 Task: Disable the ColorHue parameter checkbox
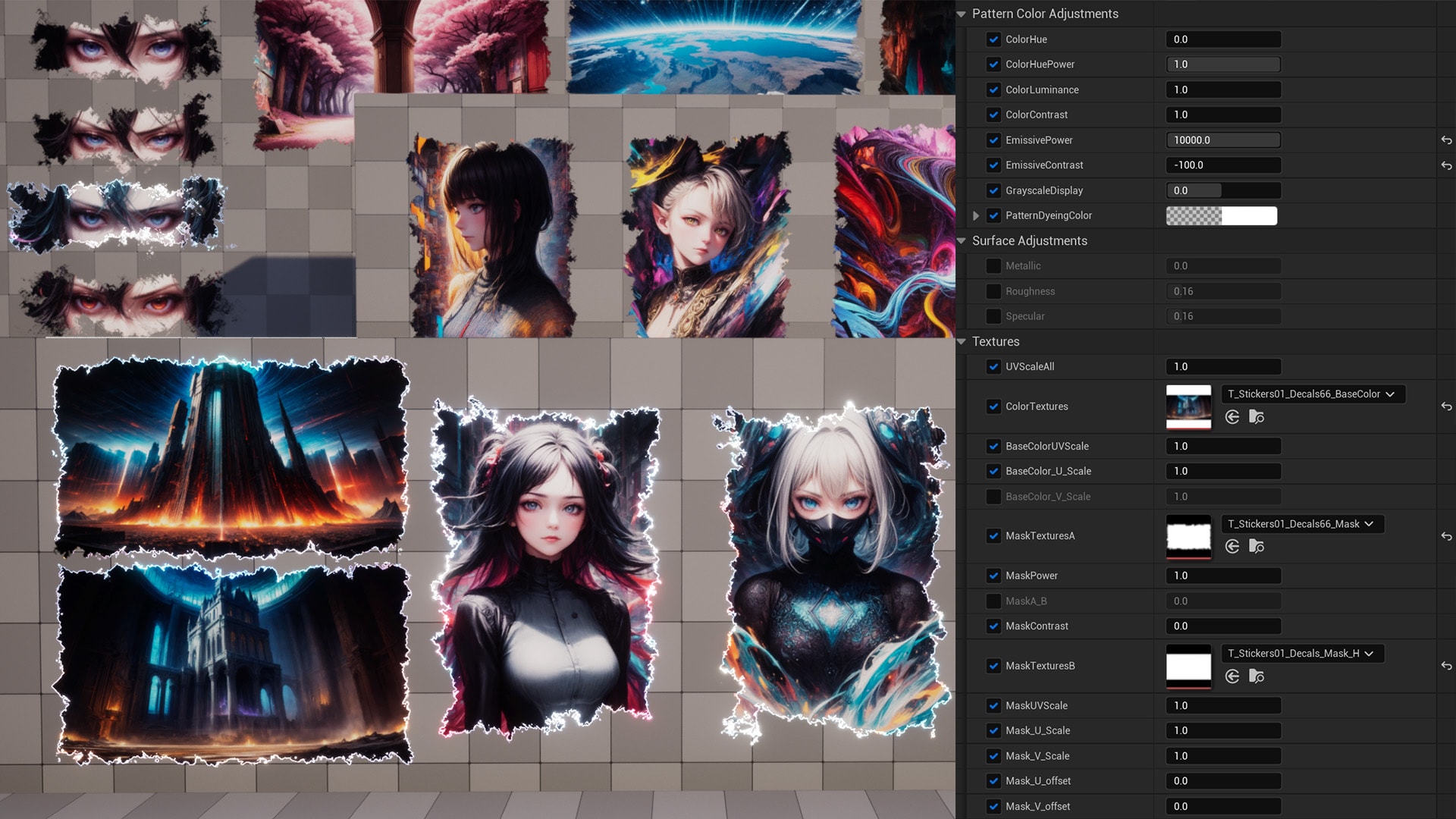pyautogui.click(x=993, y=39)
